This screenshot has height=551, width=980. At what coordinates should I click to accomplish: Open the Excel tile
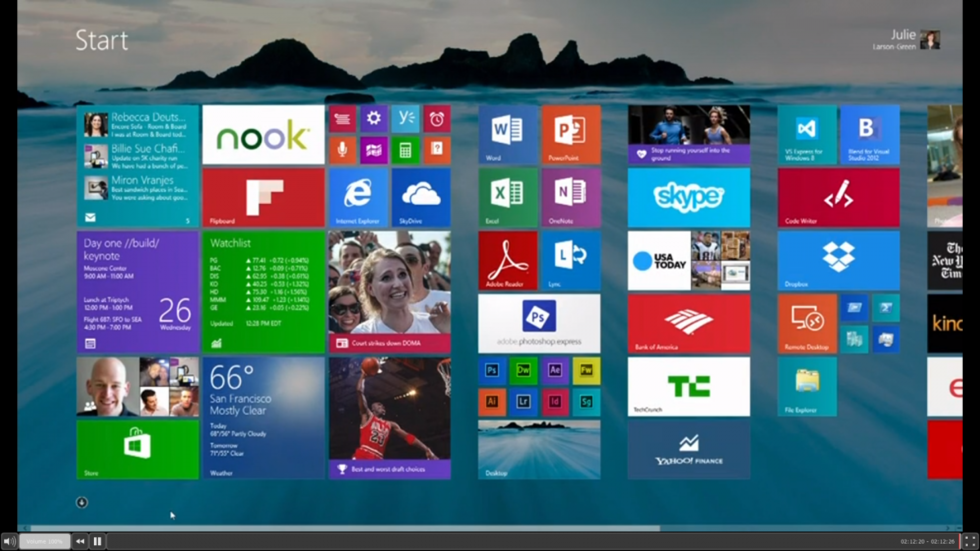point(508,197)
